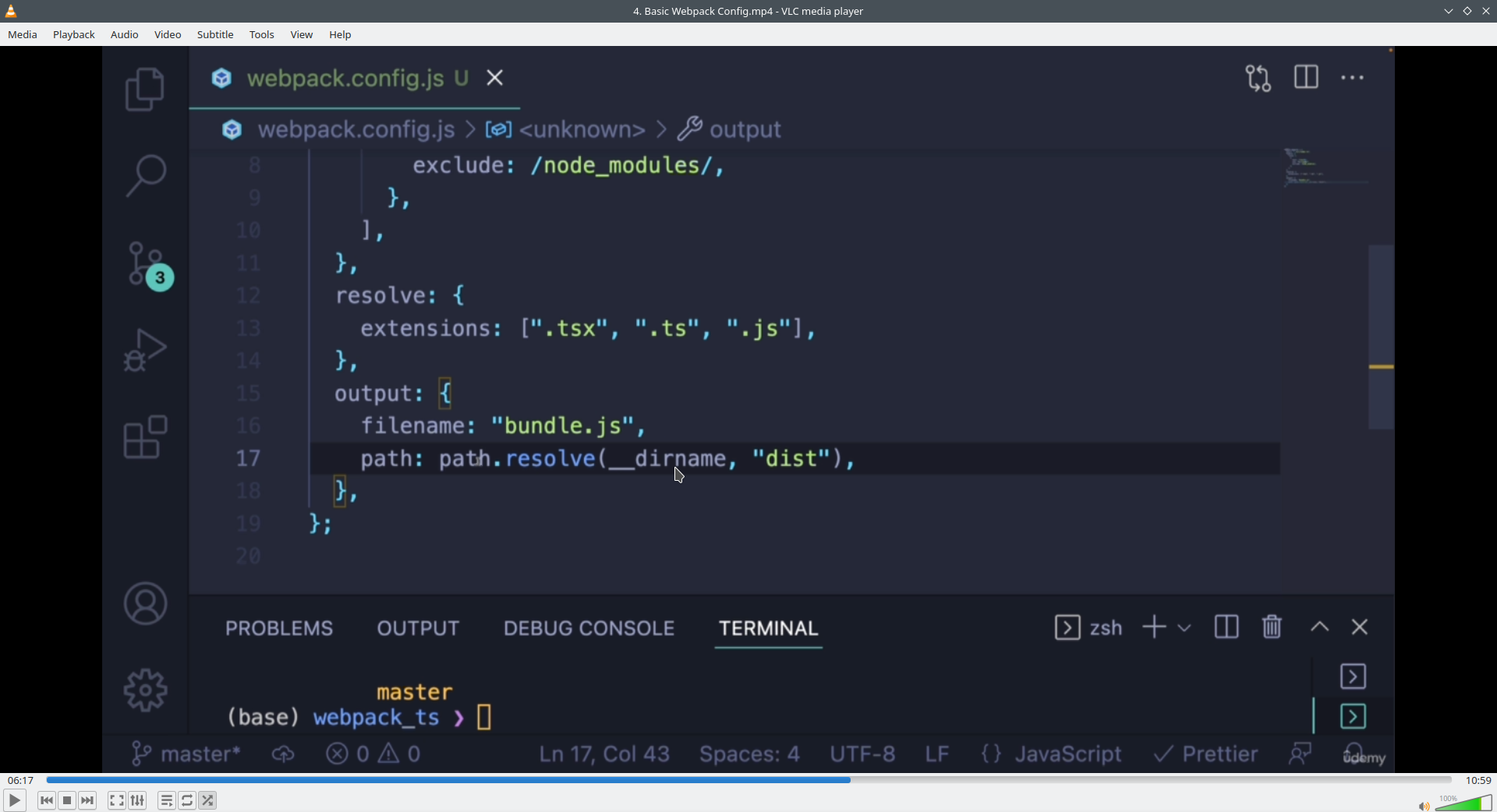Click the master* branch in status bar
This screenshot has height=812, width=1497.
(186, 754)
